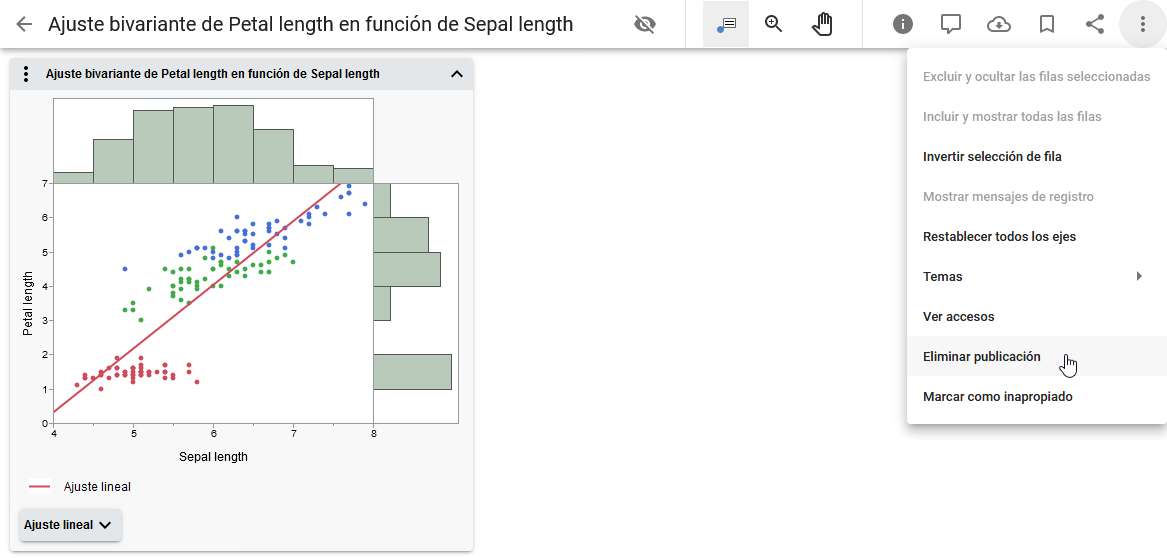Open the panel's three-dot options menu

click(x=27, y=74)
